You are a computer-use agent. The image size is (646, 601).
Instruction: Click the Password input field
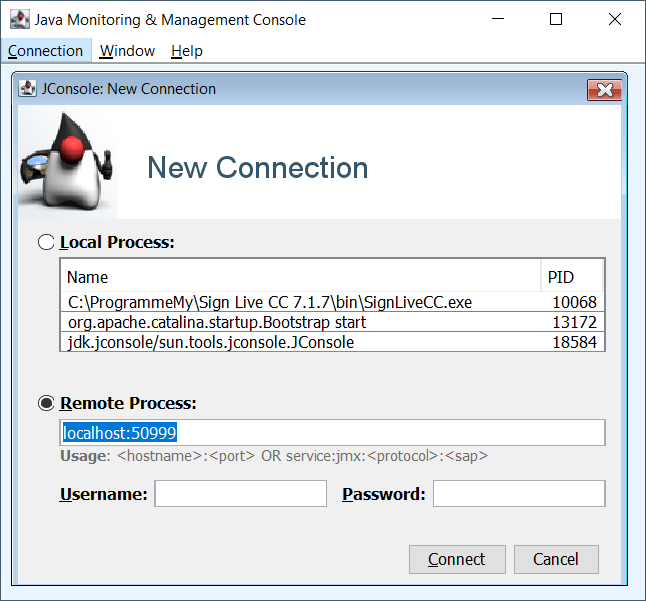click(x=519, y=493)
